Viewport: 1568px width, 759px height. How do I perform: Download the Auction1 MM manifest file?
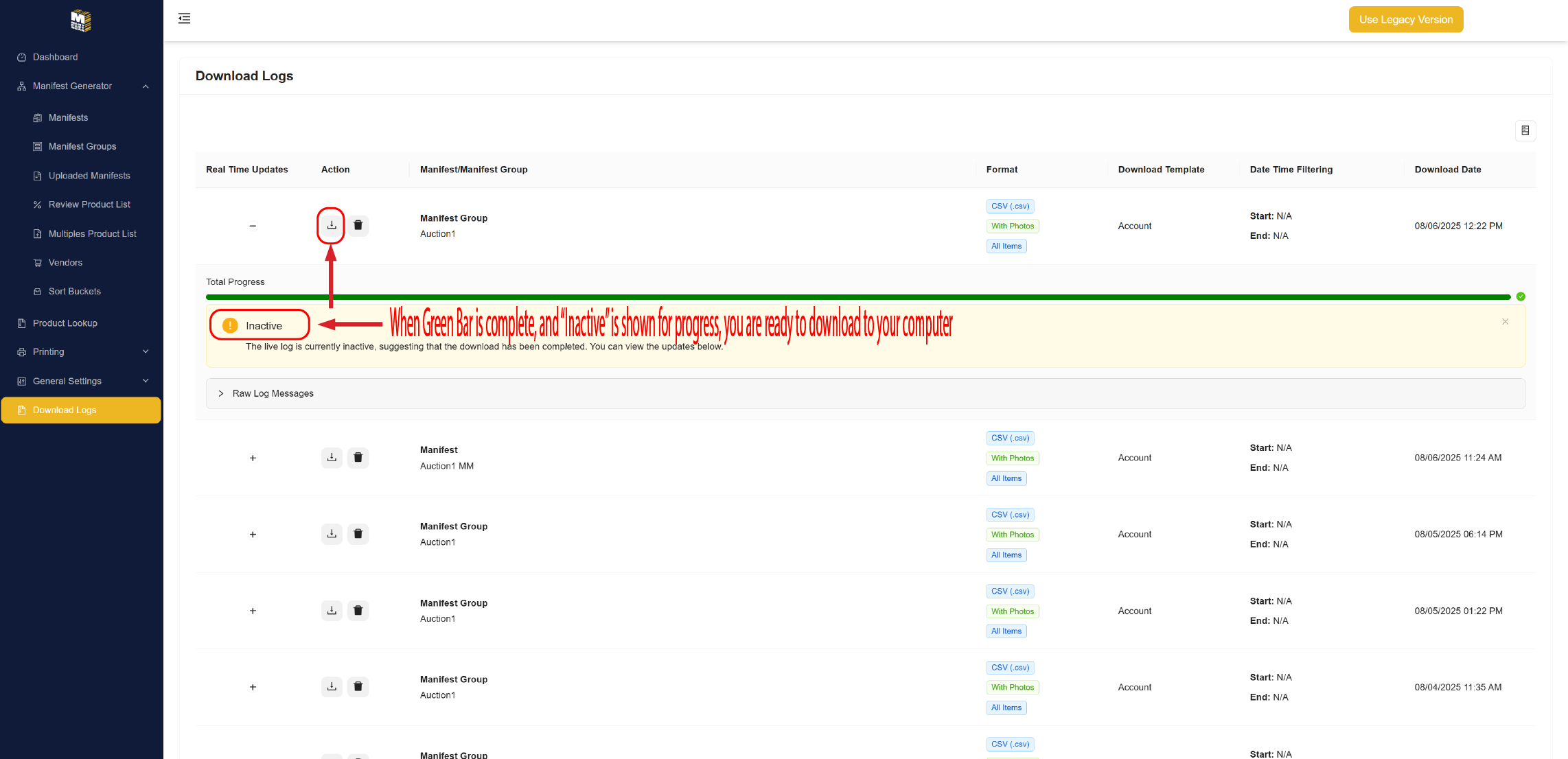332,457
